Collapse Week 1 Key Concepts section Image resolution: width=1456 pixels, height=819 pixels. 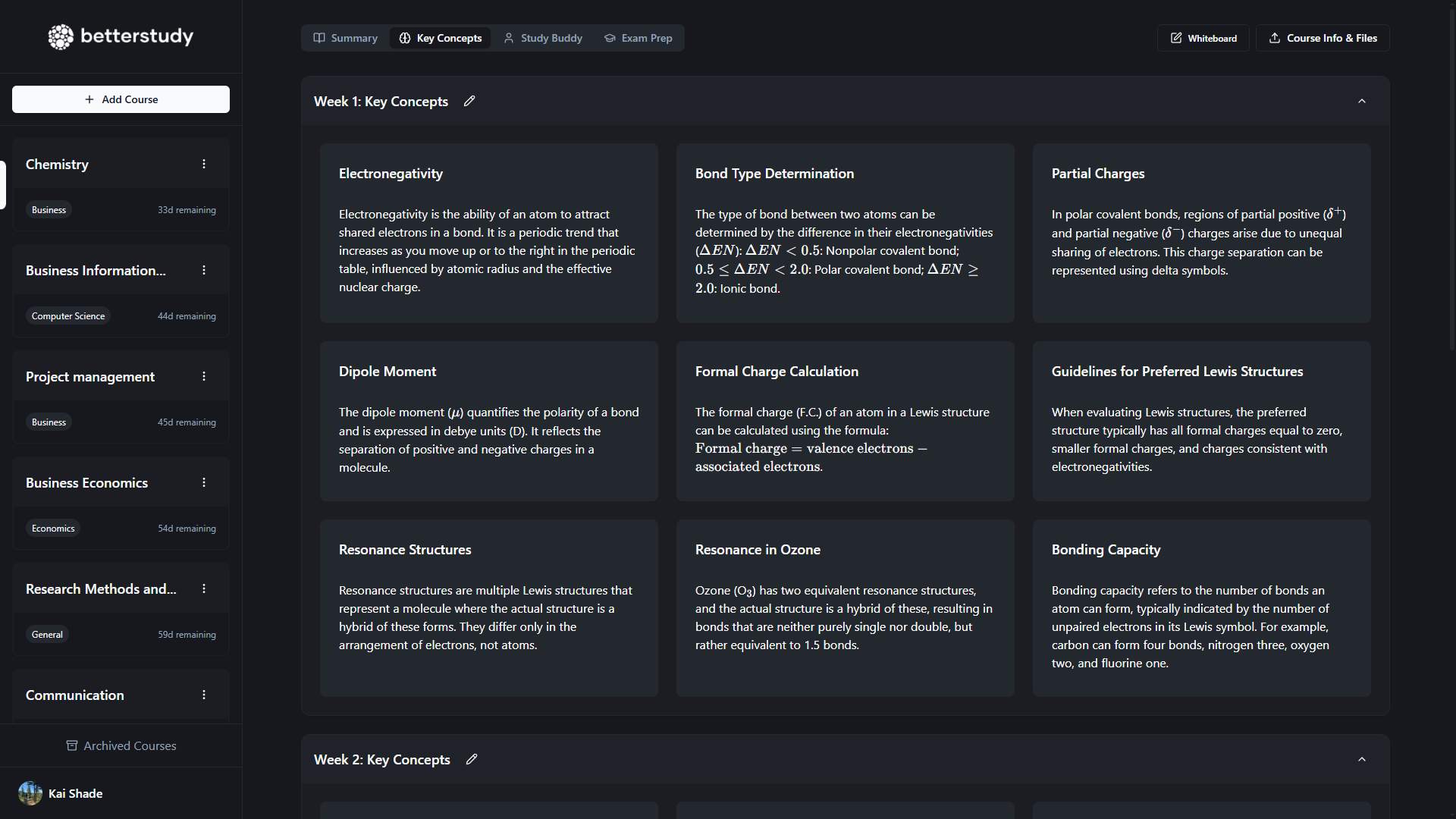click(x=1362, y=101)
